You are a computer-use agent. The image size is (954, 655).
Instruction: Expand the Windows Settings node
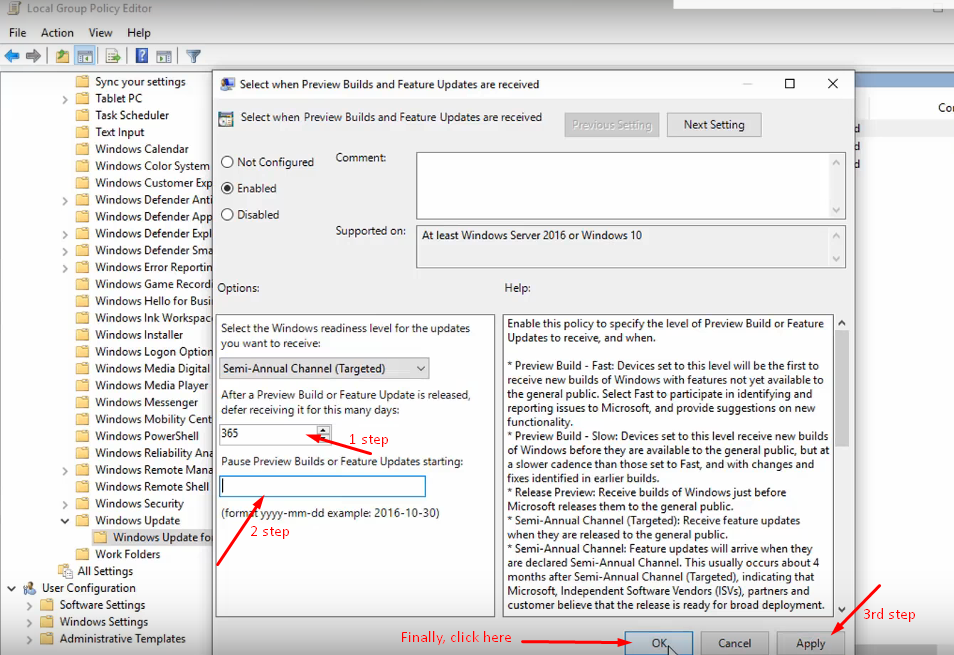[29, 622]
